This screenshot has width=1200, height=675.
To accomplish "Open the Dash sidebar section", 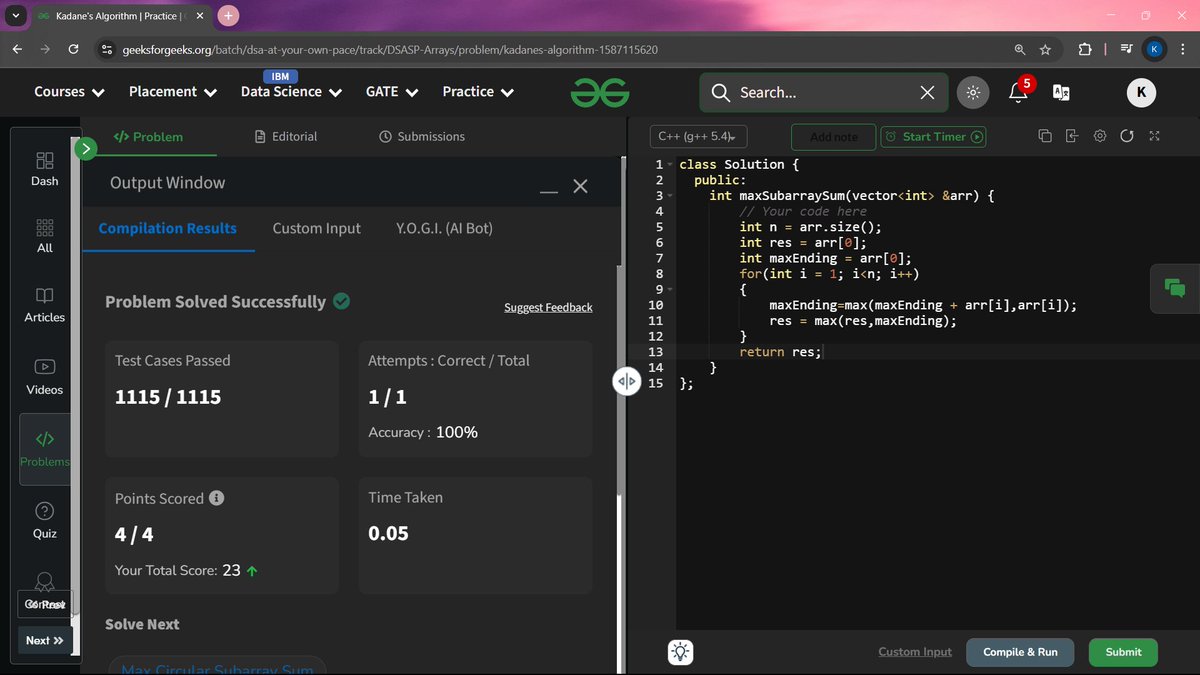I will click(x=45, y=169).
